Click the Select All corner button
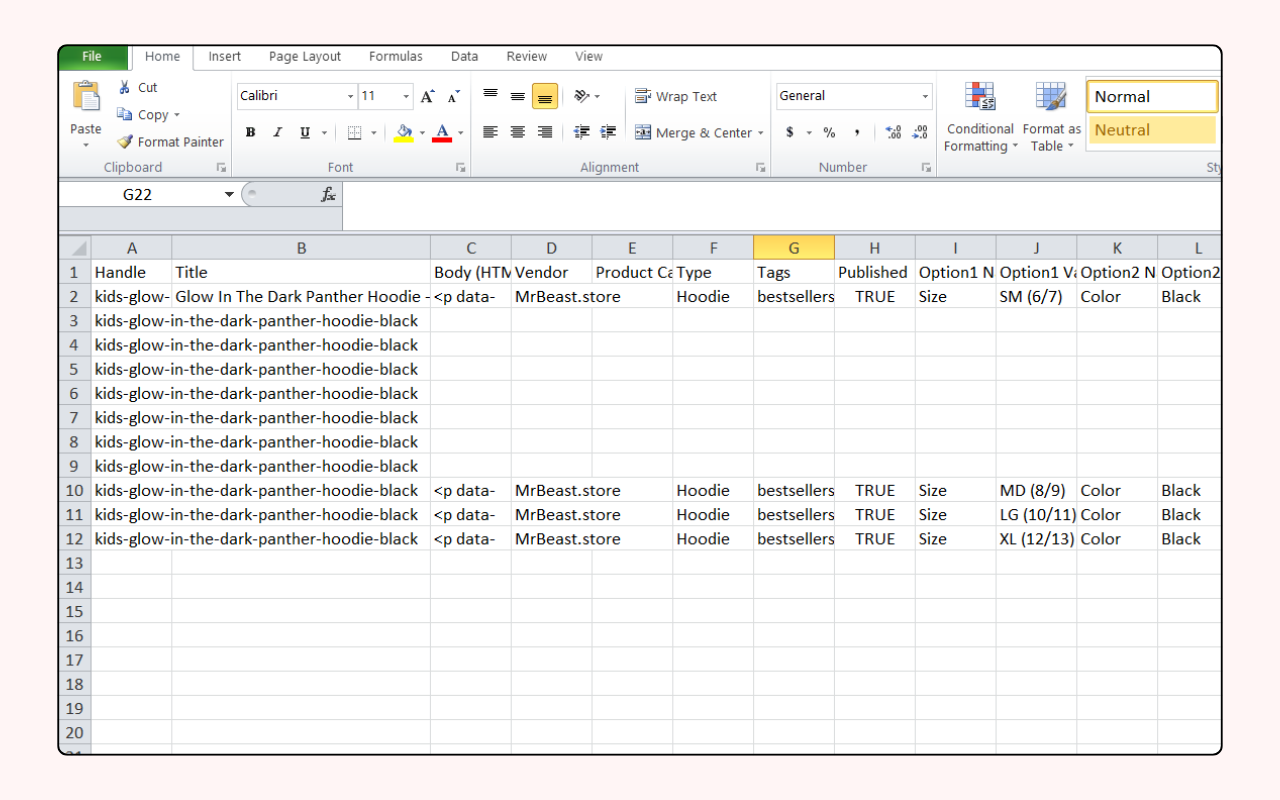1280x800 pixels. click(75, 248)
